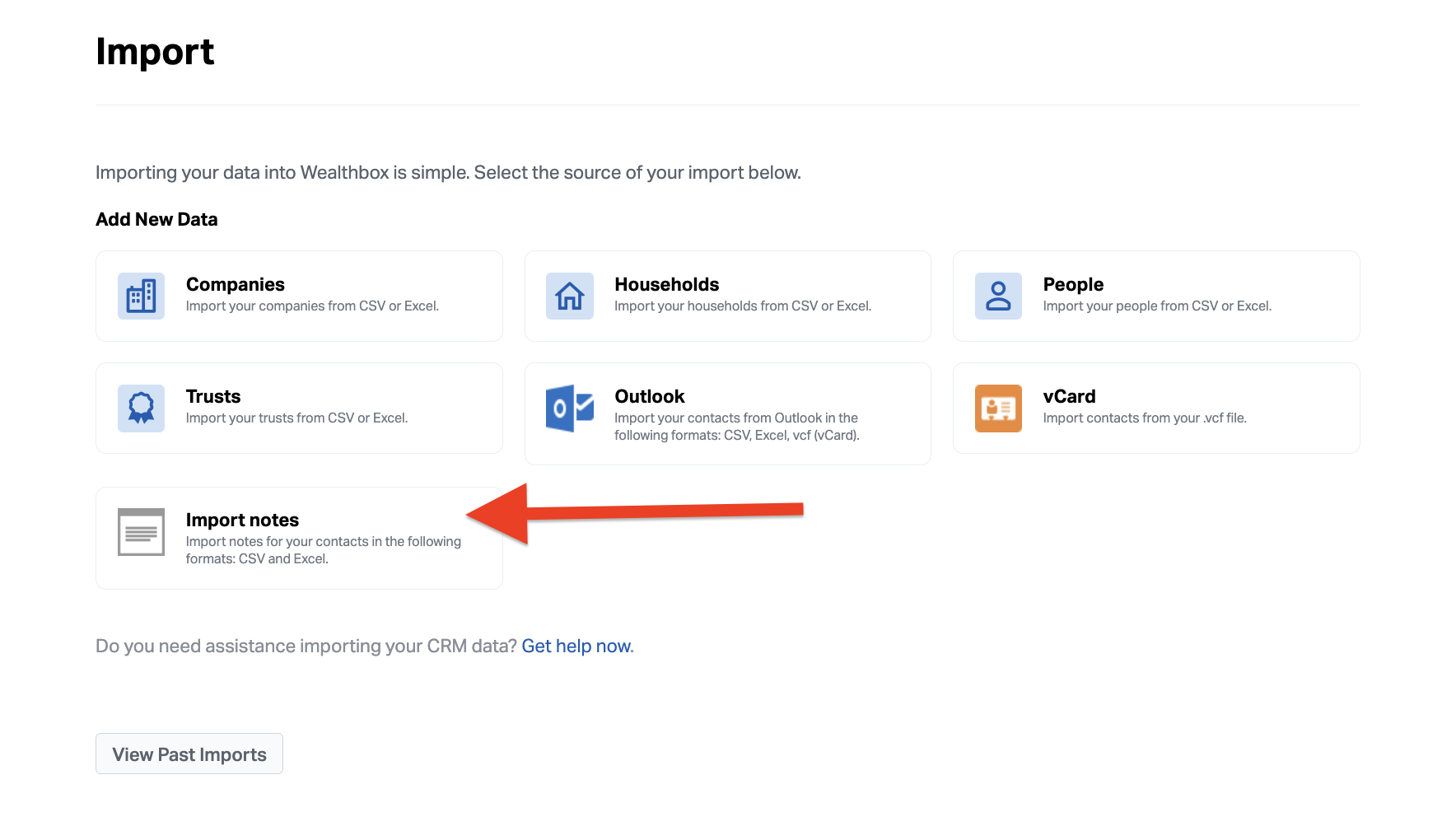Click the Outlook formats description text
Image resolution: width=1456 pixels, height=817 pixels.
736,427
